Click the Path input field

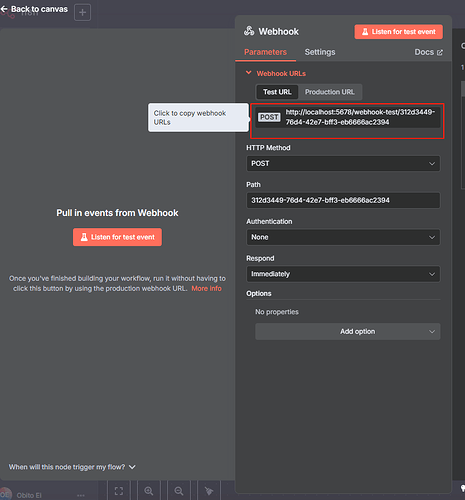pyautogui.click(x=343, y=200)
